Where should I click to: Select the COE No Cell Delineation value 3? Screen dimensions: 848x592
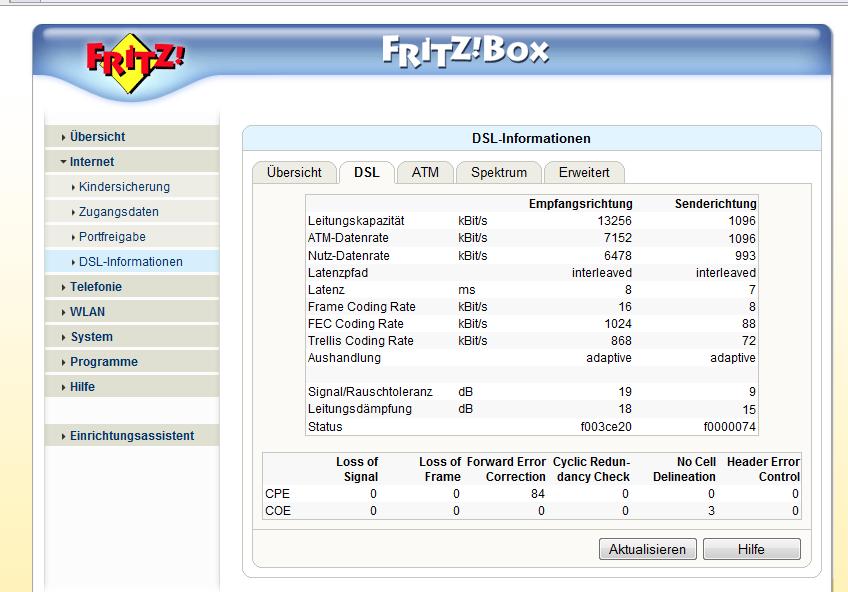(711, 511)
